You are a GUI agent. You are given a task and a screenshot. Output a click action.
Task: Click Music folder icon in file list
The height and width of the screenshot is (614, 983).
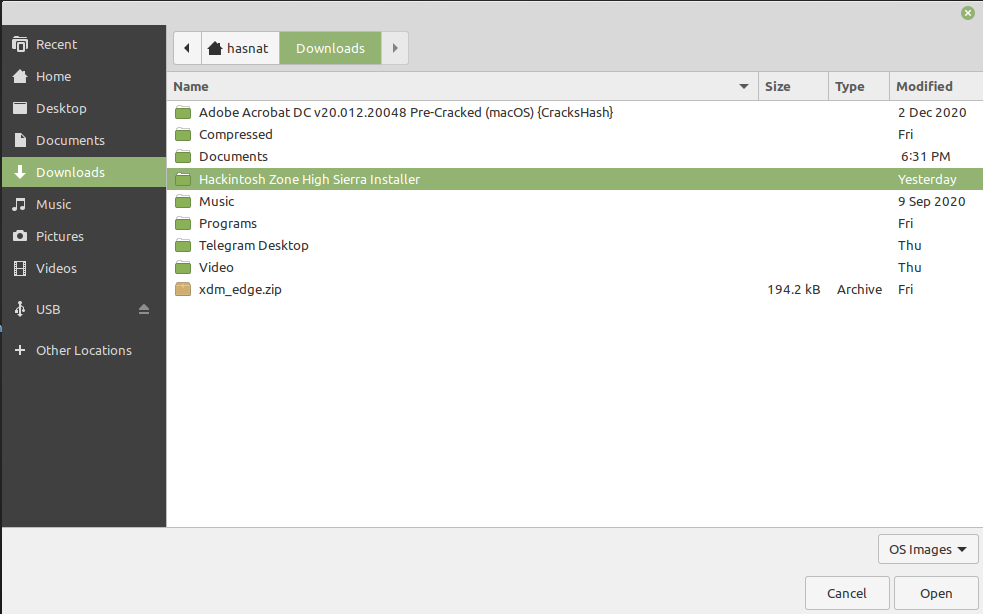coord(183,201)
